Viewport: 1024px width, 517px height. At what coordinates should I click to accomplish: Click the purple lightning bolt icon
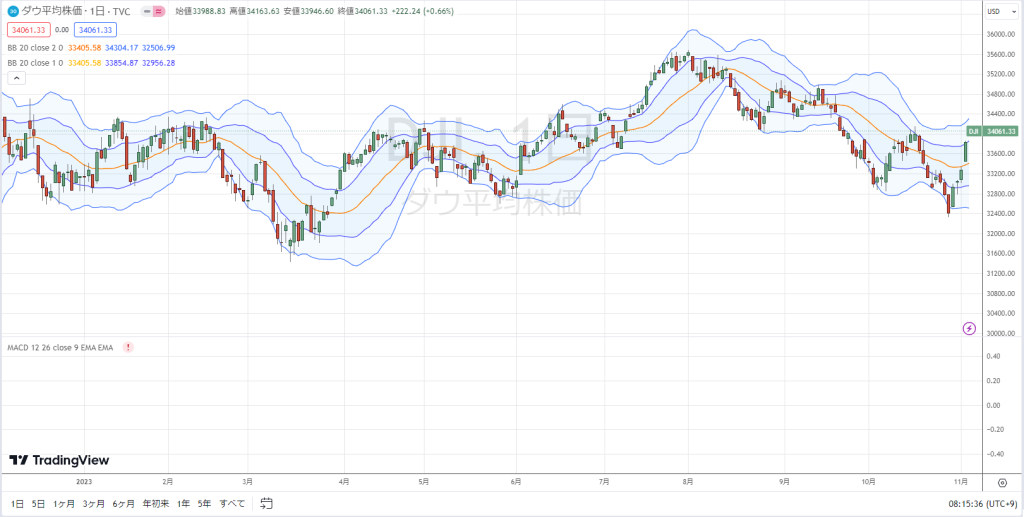pos(970,328)
